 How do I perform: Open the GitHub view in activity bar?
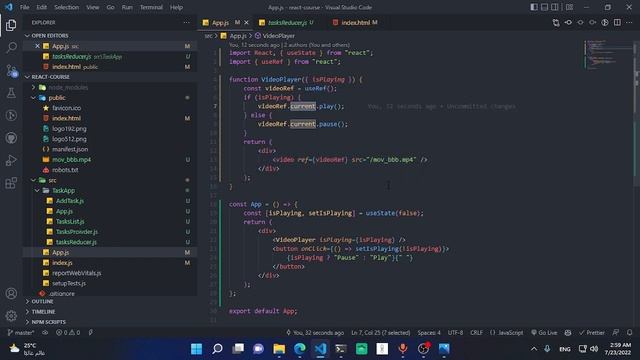click(x=11, y=138)
